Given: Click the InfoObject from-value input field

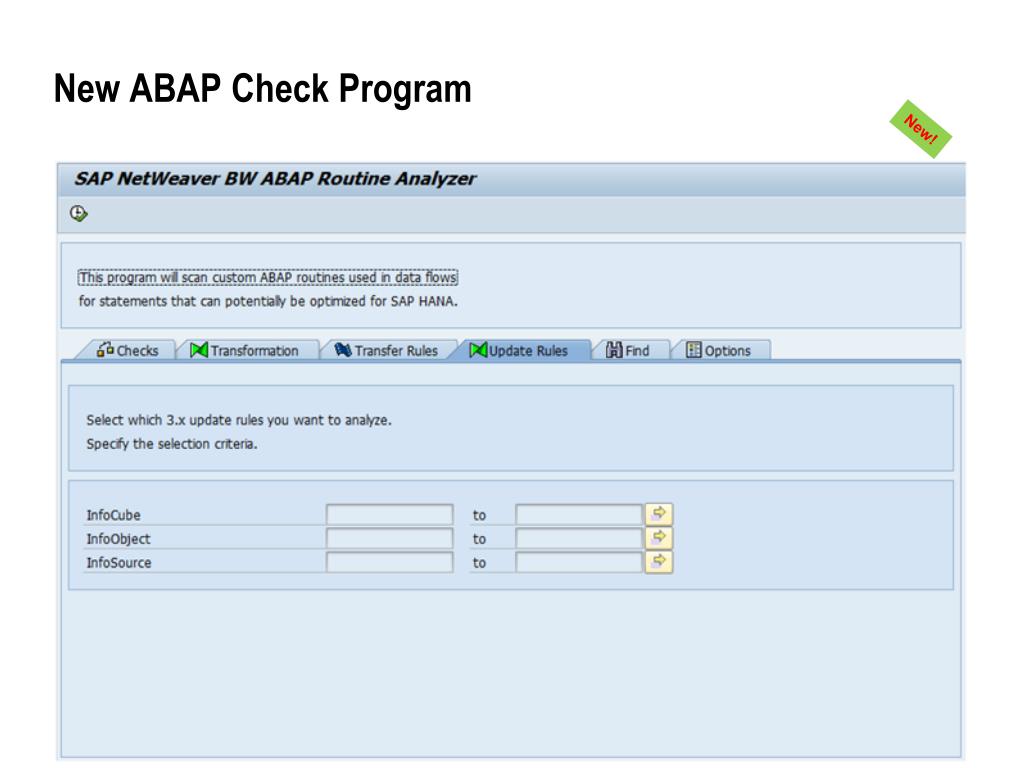Looking at the screenshot, I should tap(389, 538).
